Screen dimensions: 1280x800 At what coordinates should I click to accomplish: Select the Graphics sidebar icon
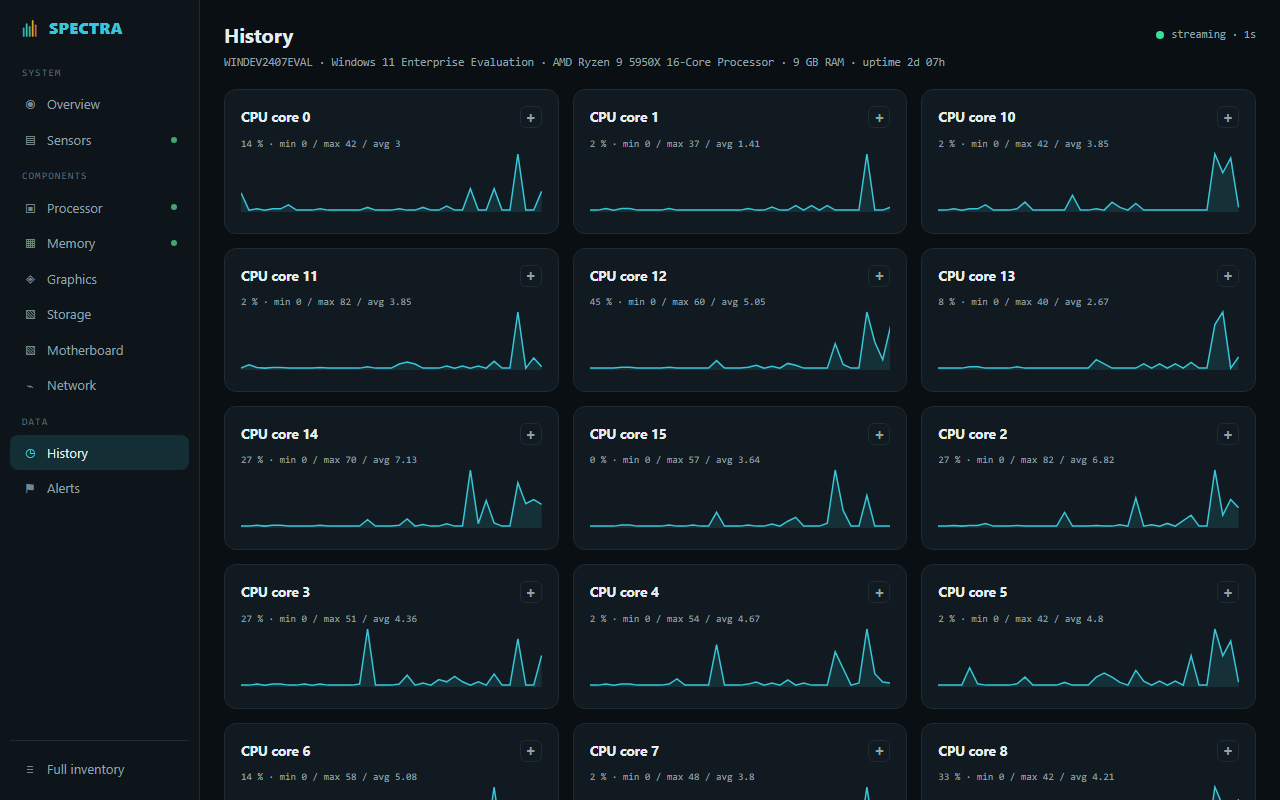(30, 279)
